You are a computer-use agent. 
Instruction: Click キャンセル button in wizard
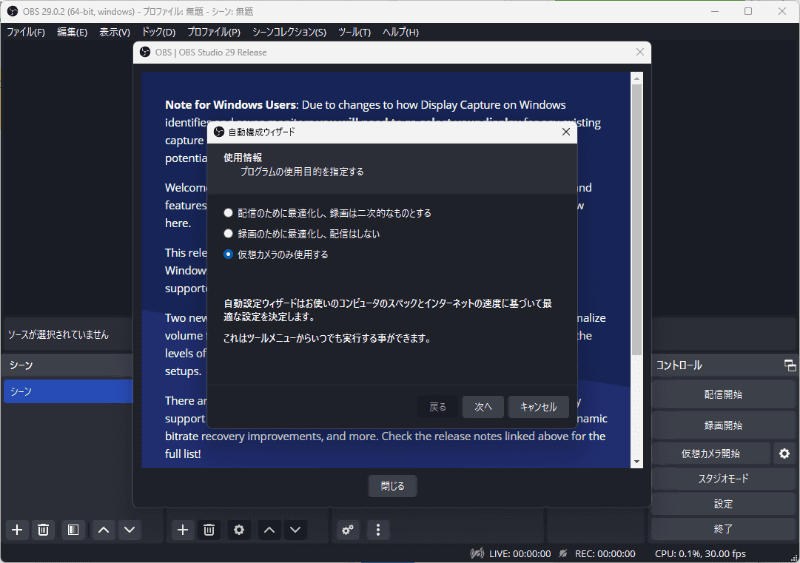[538, 407]
